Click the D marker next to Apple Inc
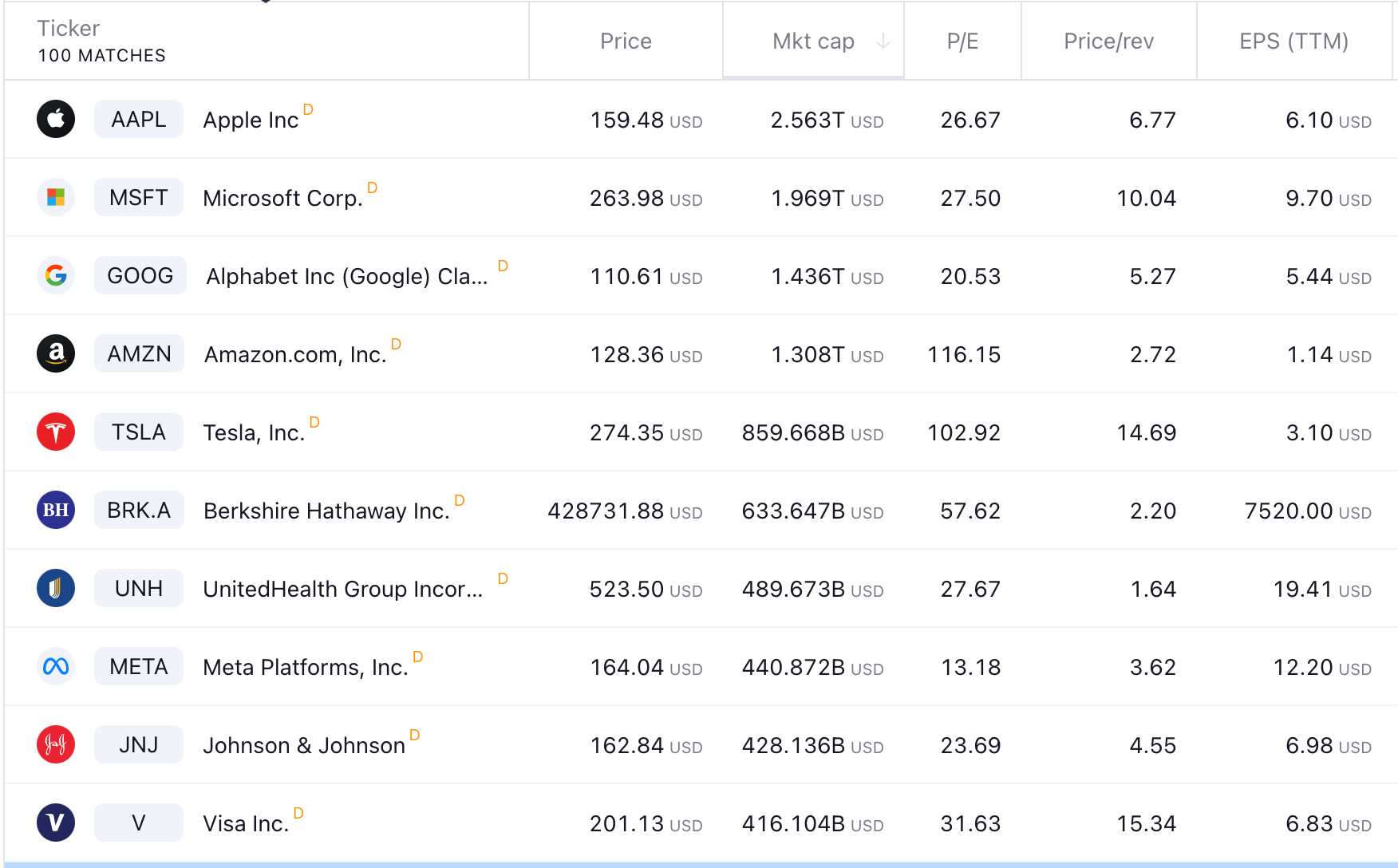The height and width of the screenshot is (868, 1398). (x=308, y=109)
